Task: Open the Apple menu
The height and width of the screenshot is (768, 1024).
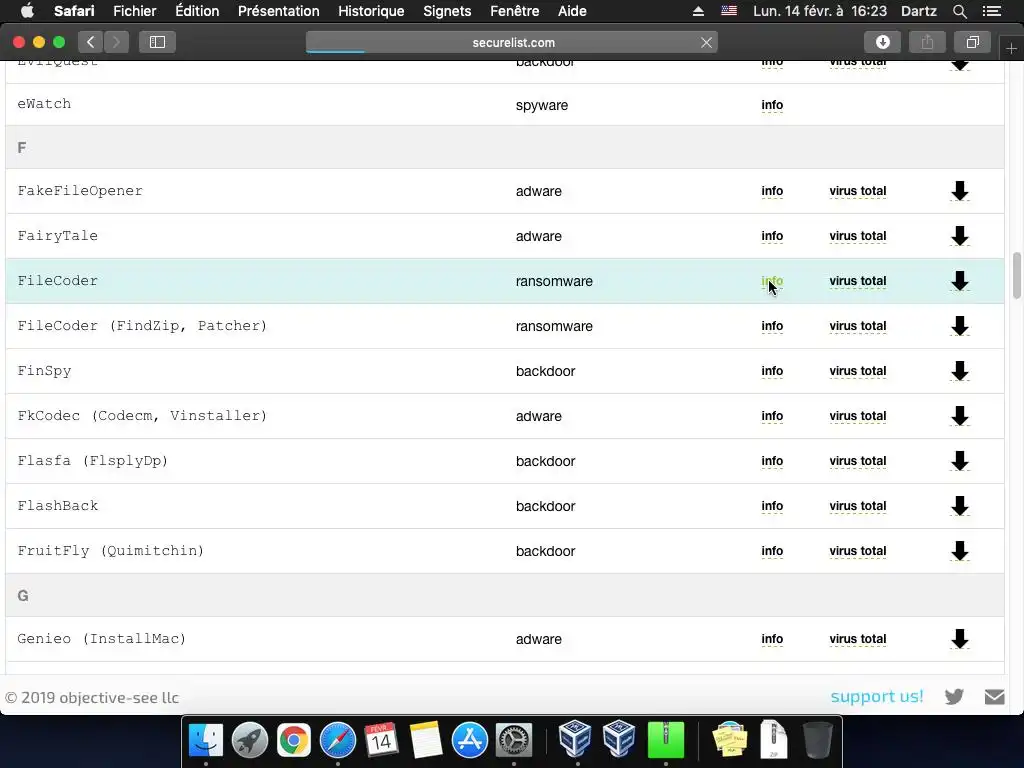Action: [27, 11]
